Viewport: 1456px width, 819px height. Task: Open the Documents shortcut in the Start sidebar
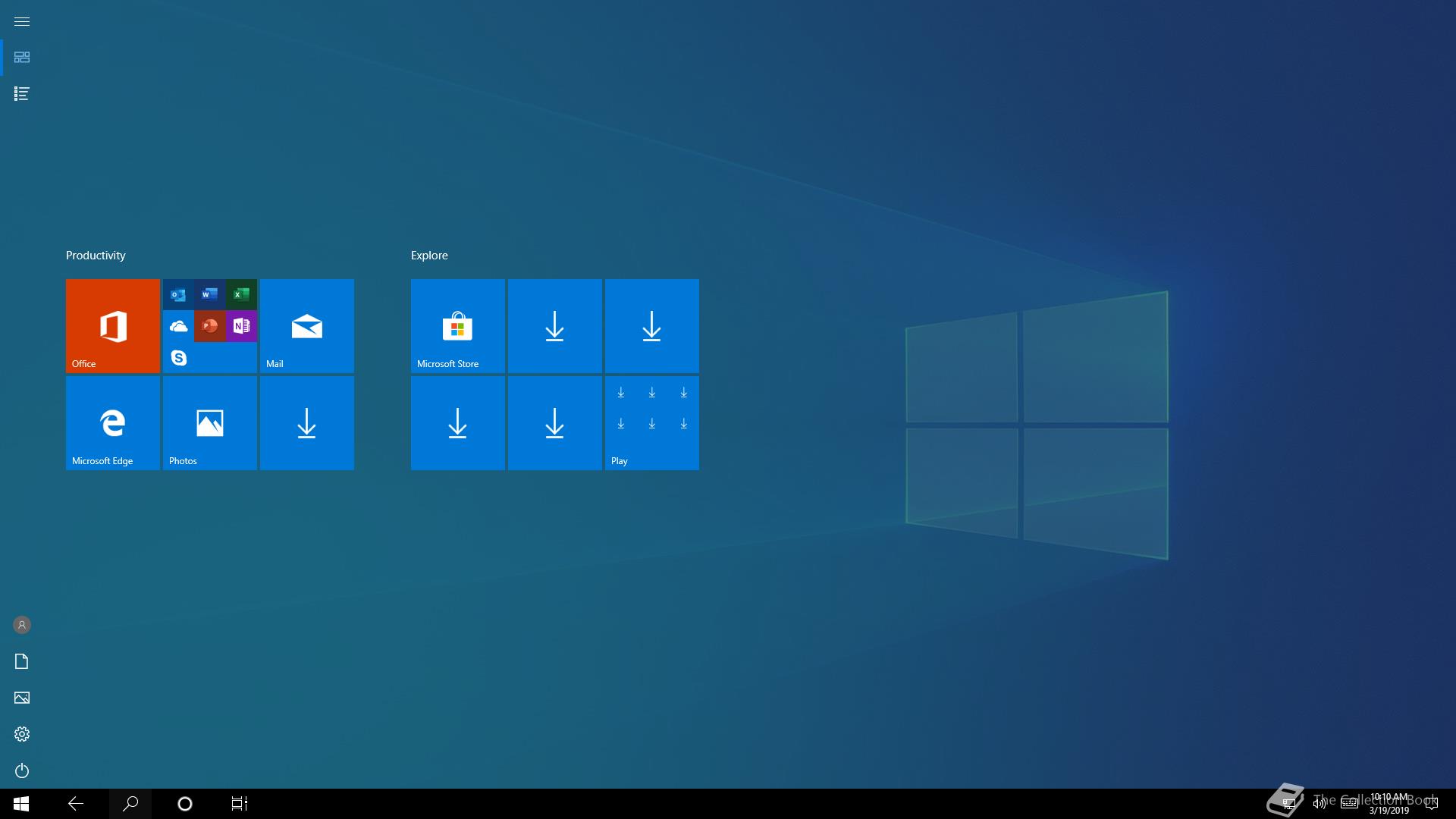[x=22, y=661]
